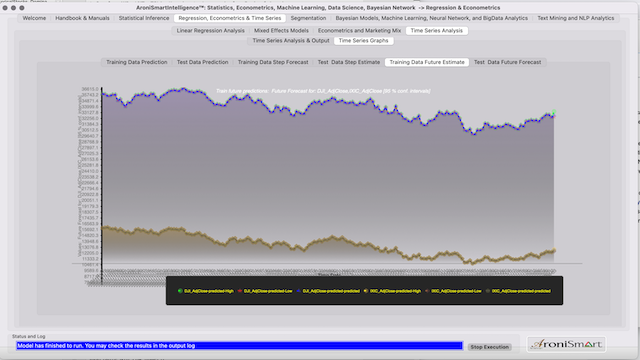Click the dark IXIC predicted legend marker
The height and width of the screenshot is (360, 640).
(x=488, y=291)
